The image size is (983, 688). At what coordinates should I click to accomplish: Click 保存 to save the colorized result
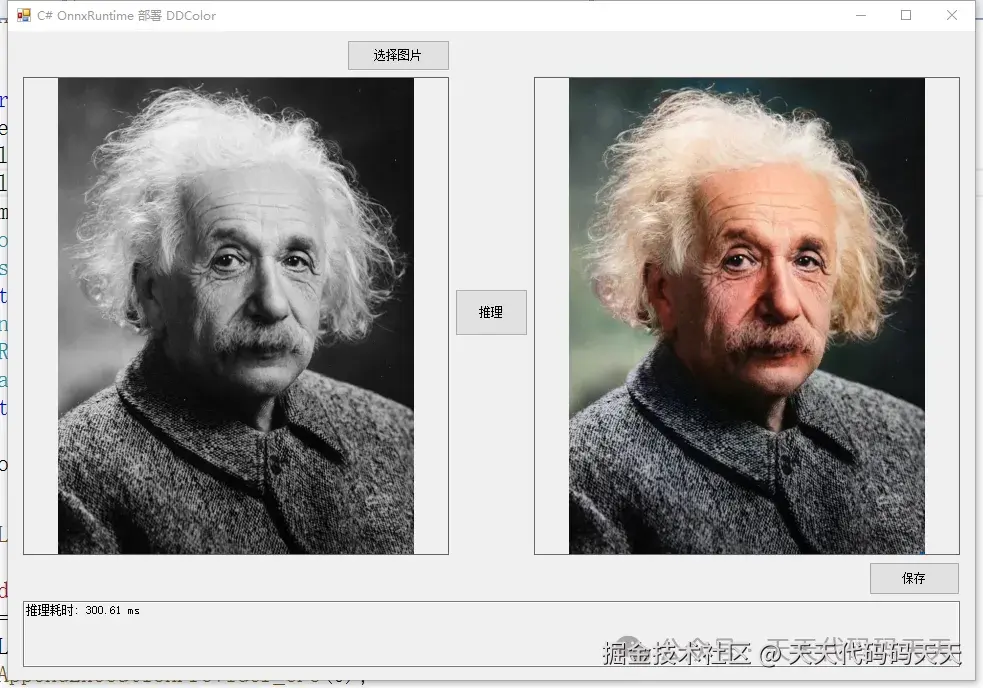pos(913,578)
